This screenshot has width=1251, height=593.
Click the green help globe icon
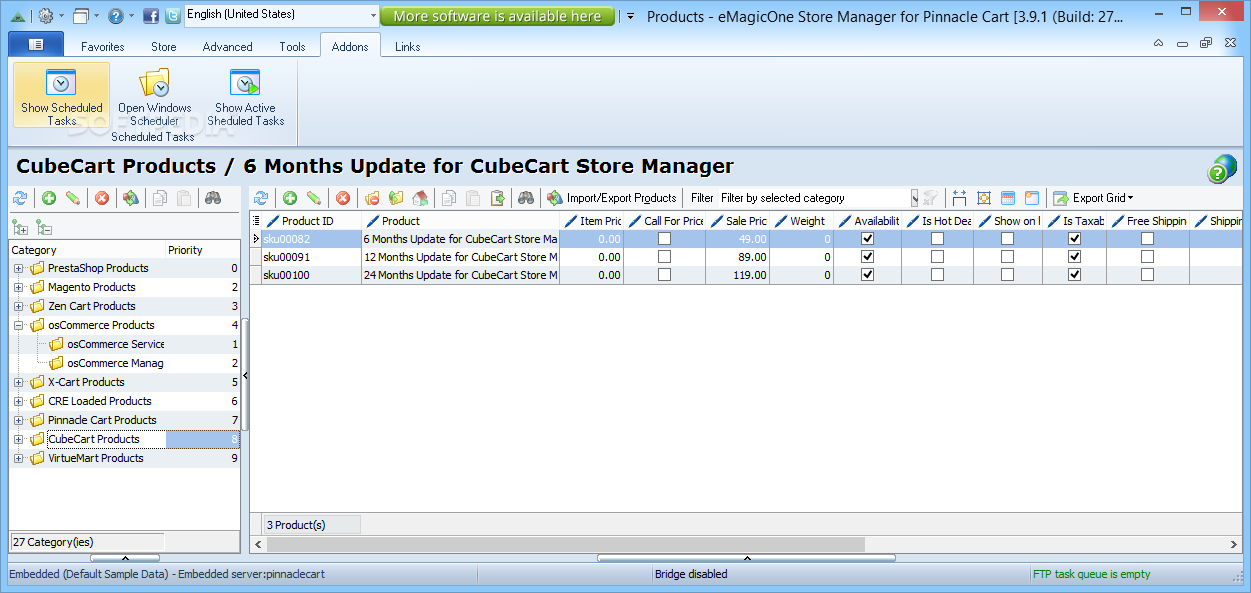pos(1222,168)
